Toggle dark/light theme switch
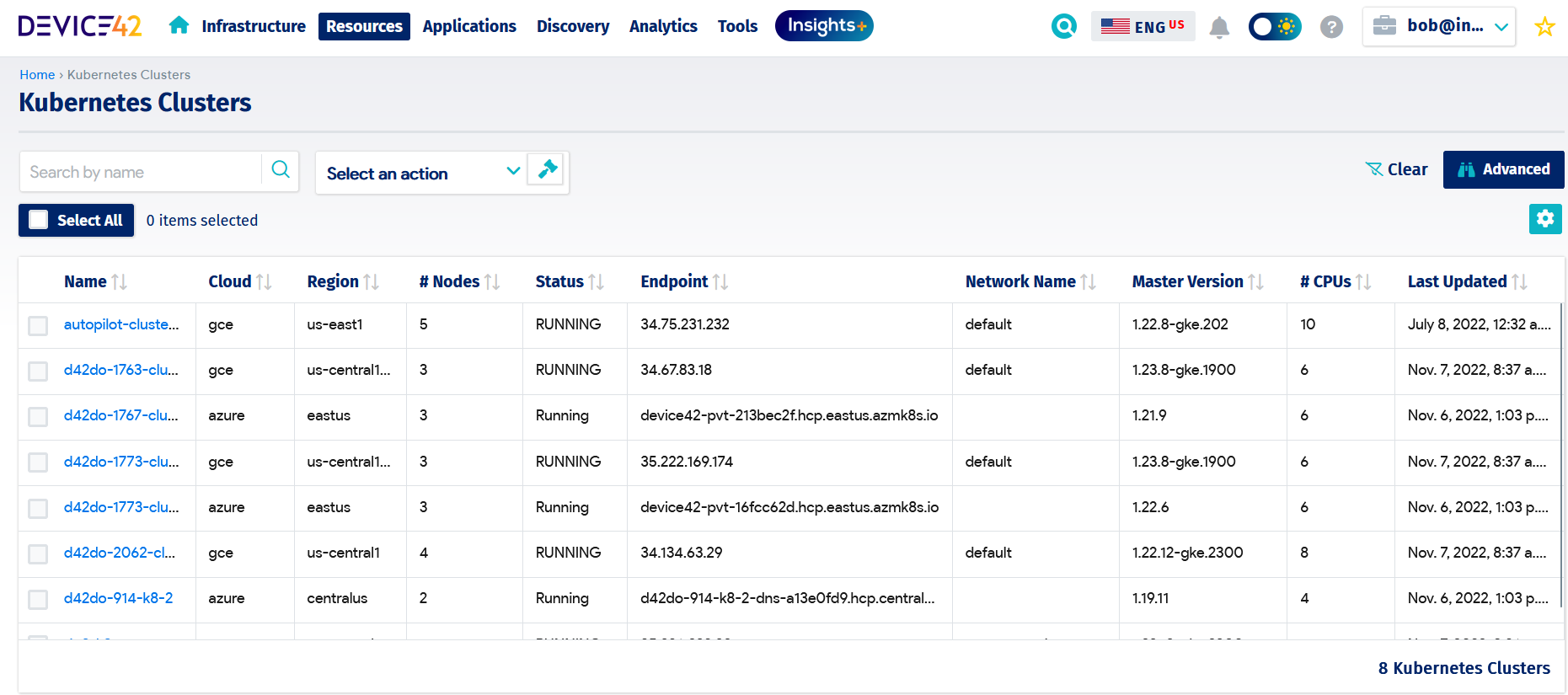 [1274, 27]
